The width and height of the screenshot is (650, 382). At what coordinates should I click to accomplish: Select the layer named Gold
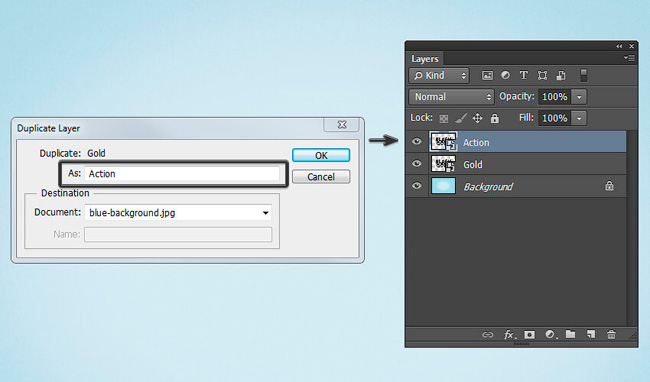click(x=473, y=164)
